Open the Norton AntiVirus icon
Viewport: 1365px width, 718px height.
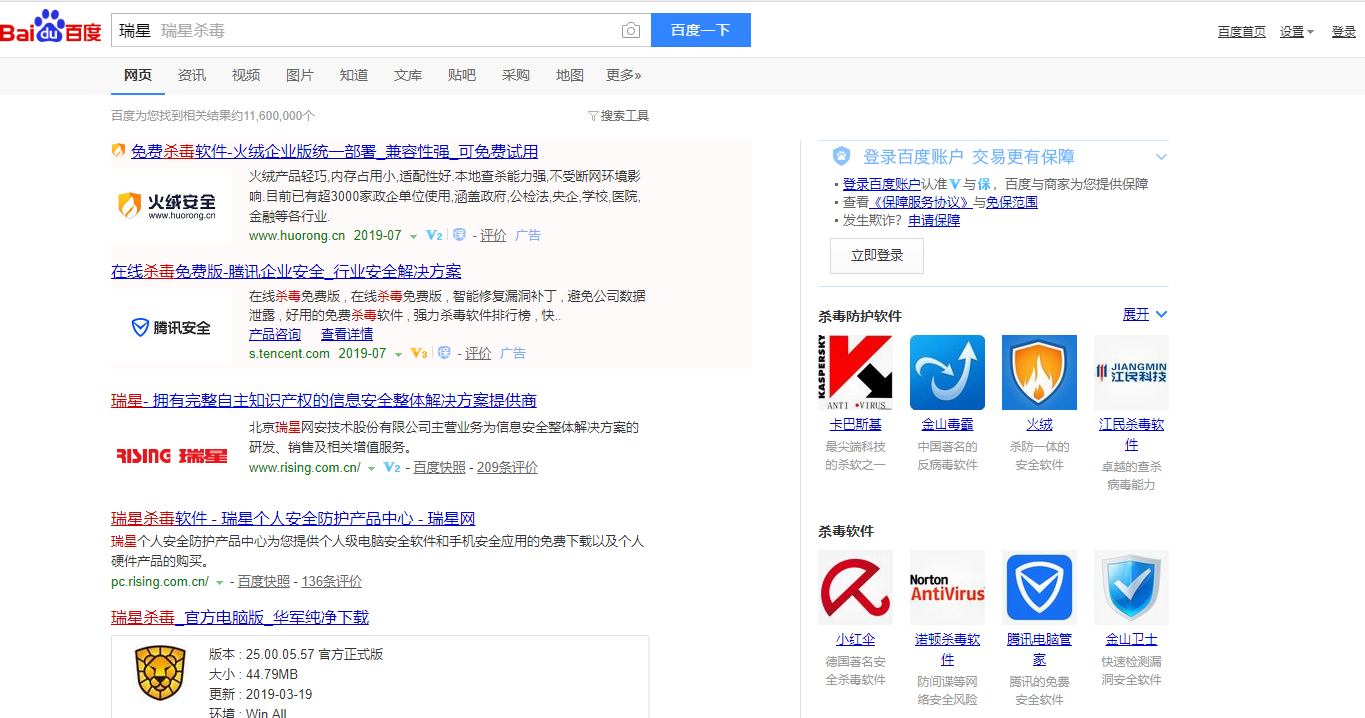[x=947, y=587]
